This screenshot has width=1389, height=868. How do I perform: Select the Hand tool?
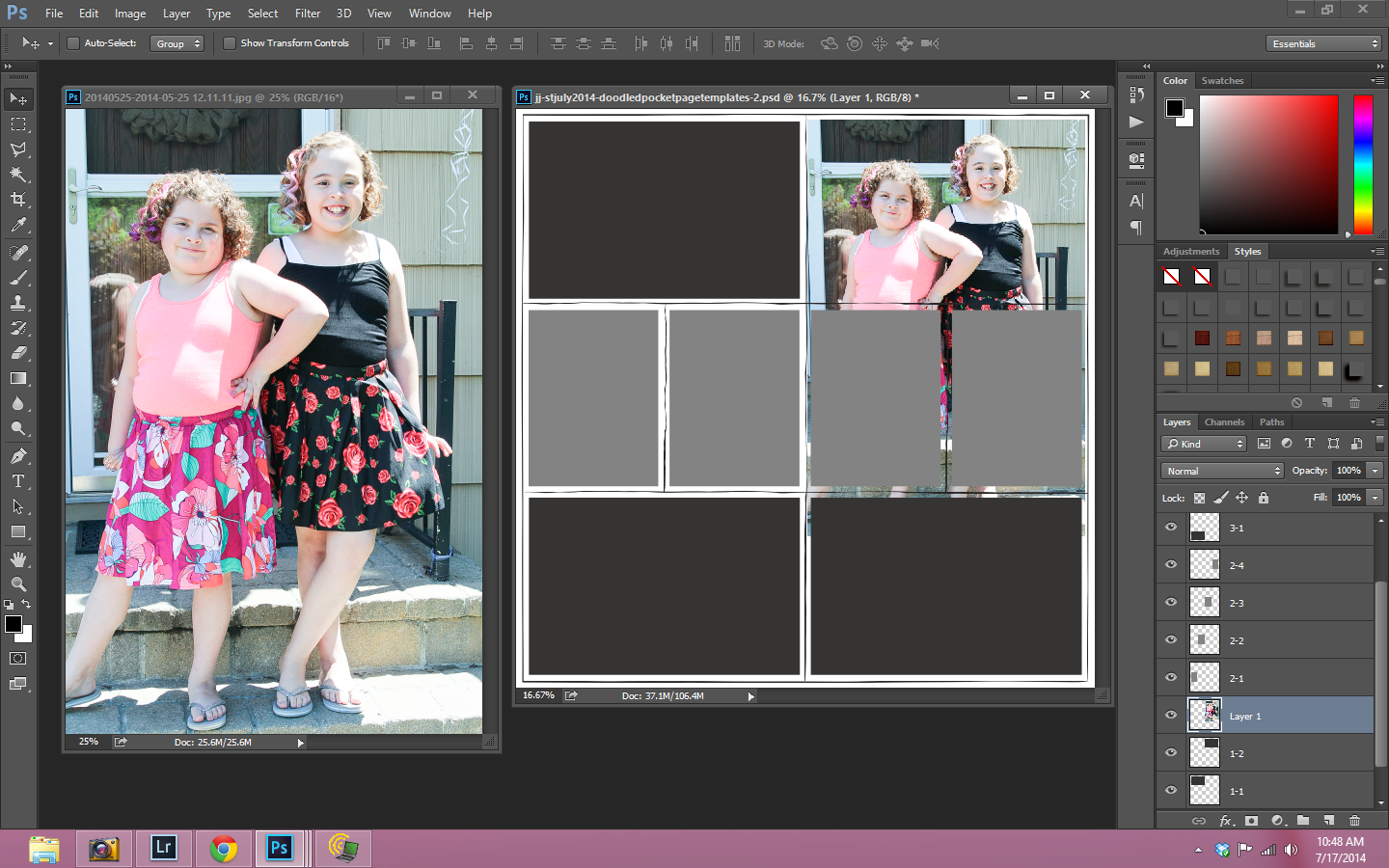tap(18, 559)
